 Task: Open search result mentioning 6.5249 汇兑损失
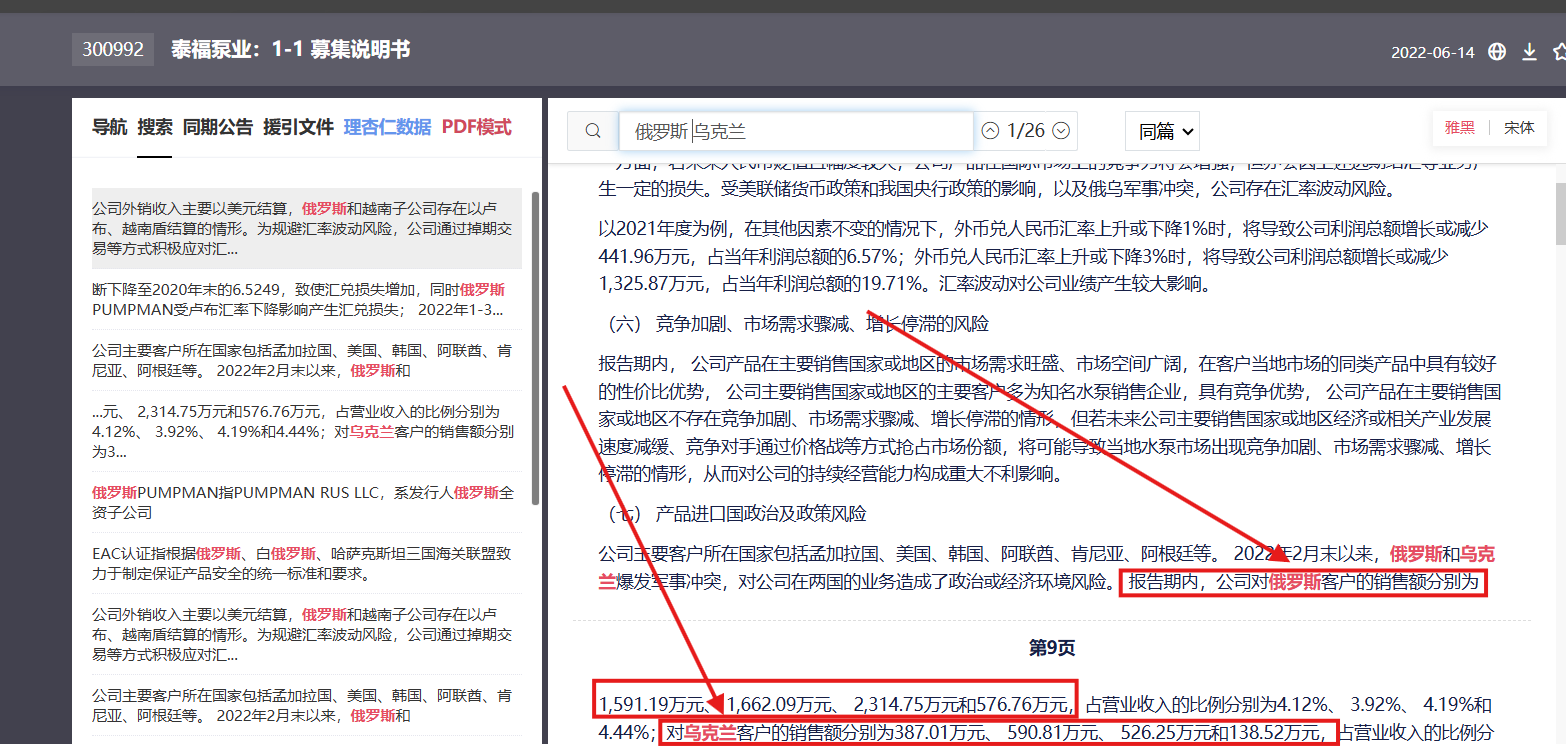pos(307,300)
